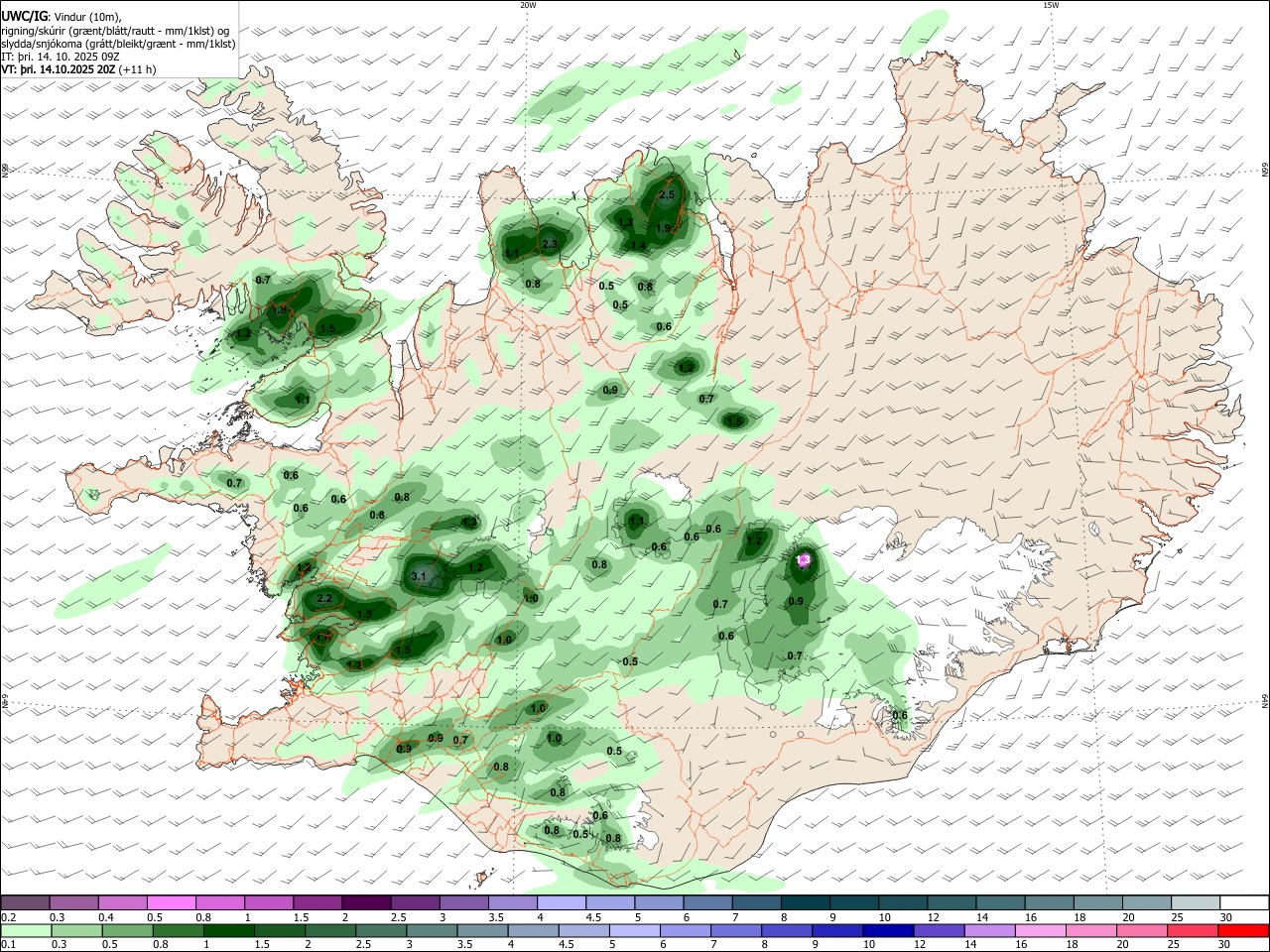Click the 3.5 swatch in the top snow legend row
The height and width of the screenshot is (952, 1270).
point(513,902)
